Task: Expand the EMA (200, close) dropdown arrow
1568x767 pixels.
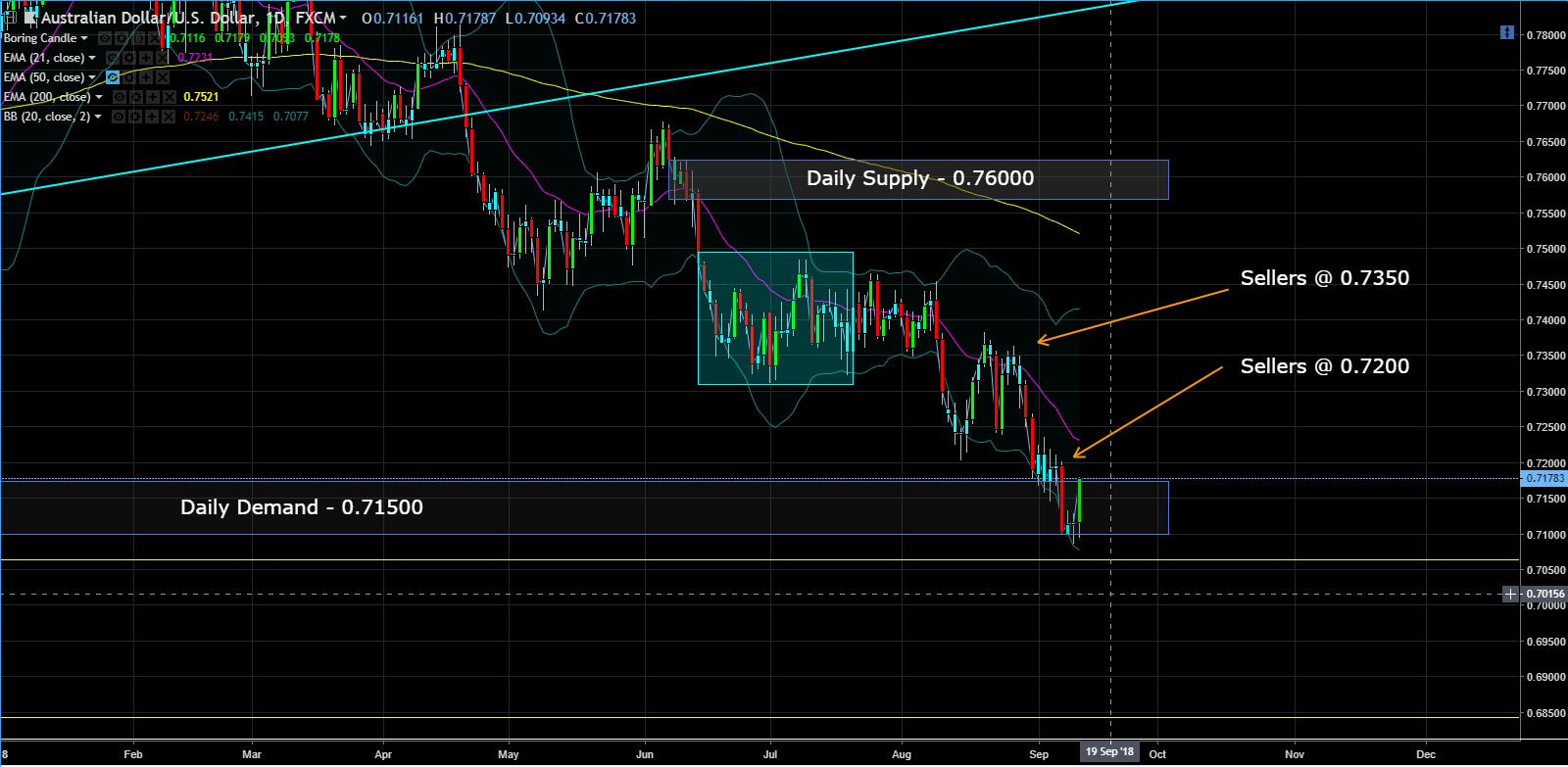Action: (99, 97)
